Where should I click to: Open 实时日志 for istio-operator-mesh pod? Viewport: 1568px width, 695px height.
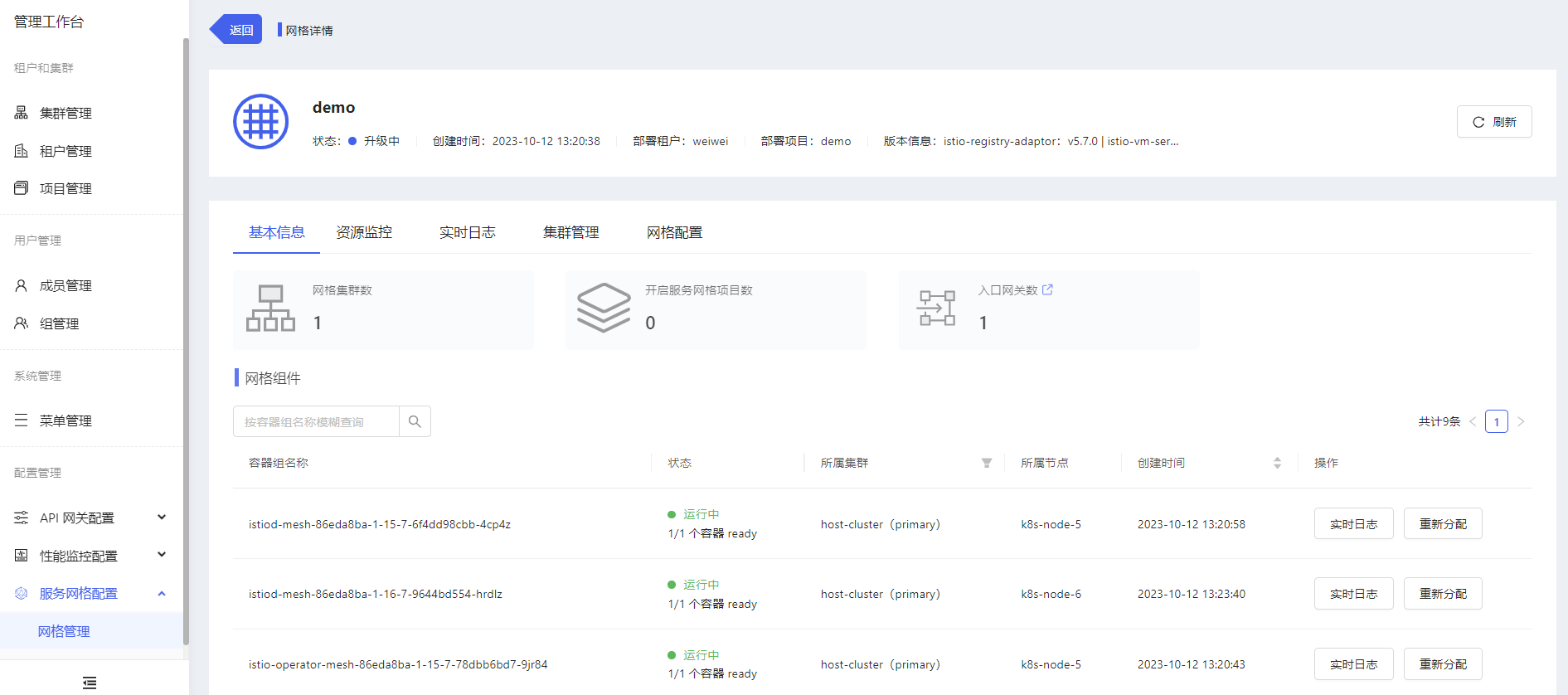[x=1353, y=664]
